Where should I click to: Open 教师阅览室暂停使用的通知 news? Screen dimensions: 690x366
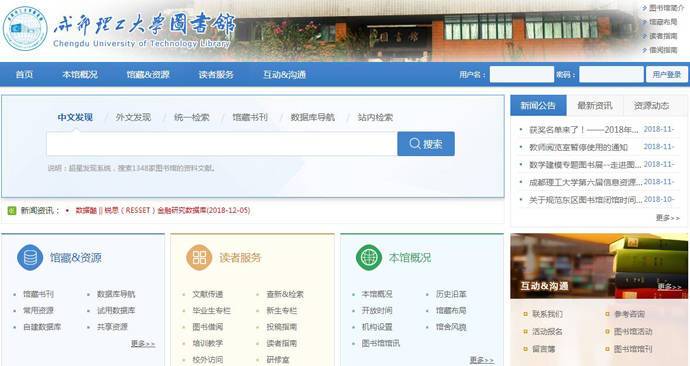[578, 147]
